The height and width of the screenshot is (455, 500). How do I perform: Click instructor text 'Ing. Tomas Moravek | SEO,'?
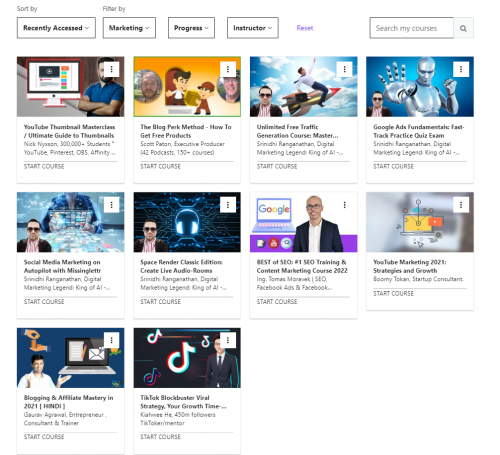(x=292, y=279)
